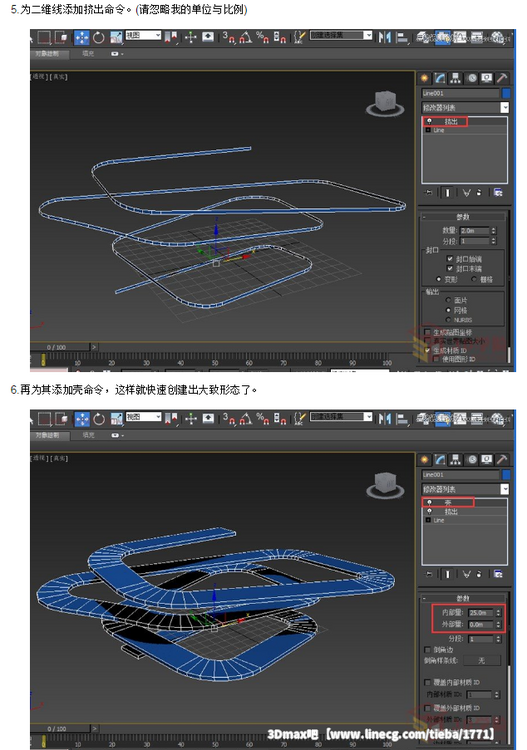Viewport: 527px width, 750px height.
Task: Open Hierarchy panel tab in upper screenshot
Action: (x=455, y=78)
